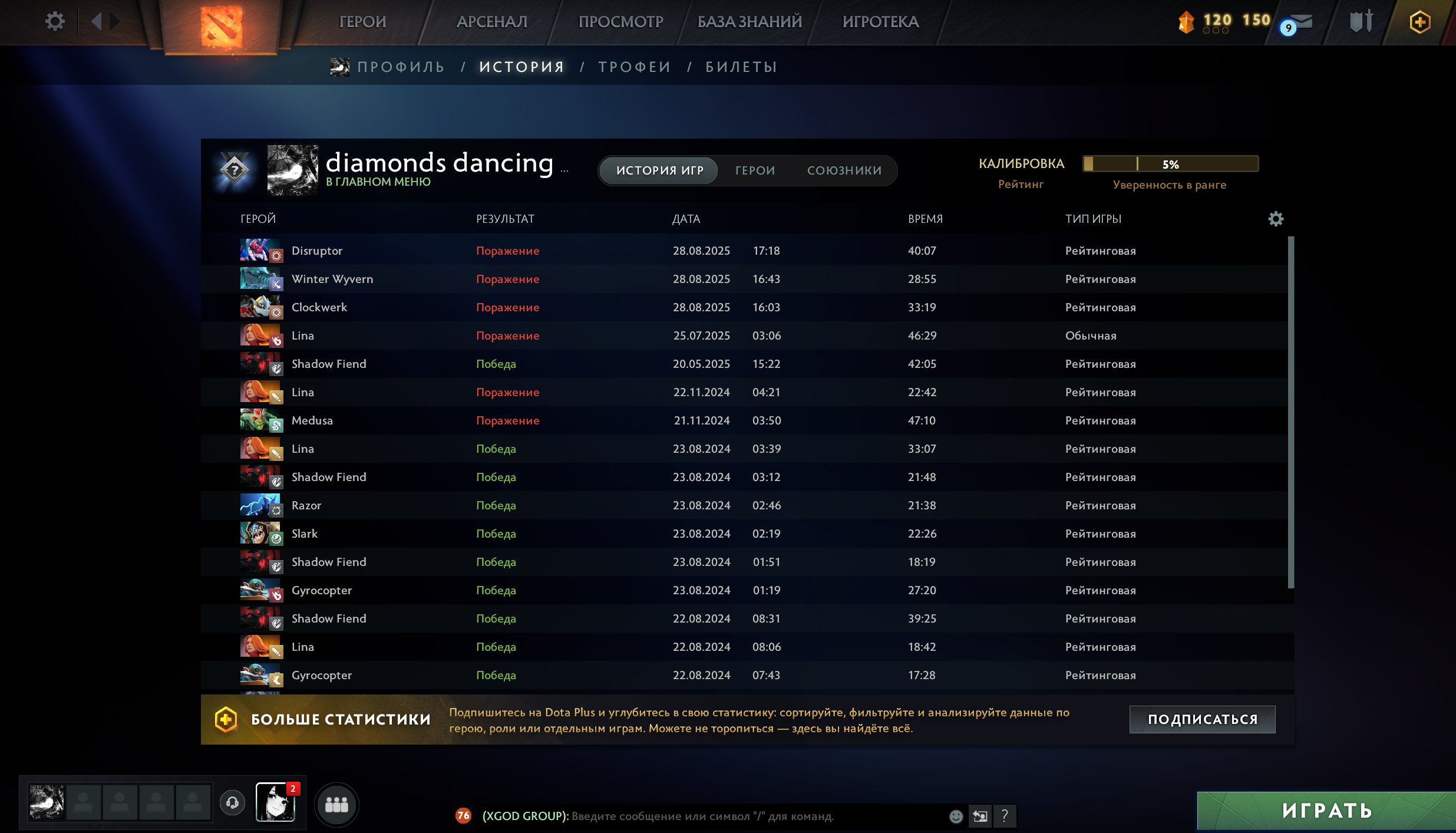Screen dimensions: 1456x833
Task: Click the Dota 2 logo home button
Action: tap(221, 27)
